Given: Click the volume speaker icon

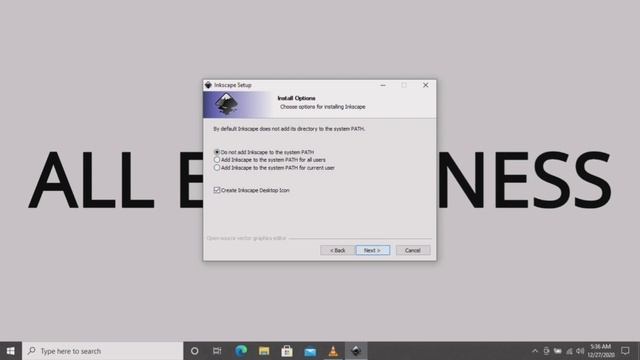Looking at the screenshot, I should coord(580,351).
